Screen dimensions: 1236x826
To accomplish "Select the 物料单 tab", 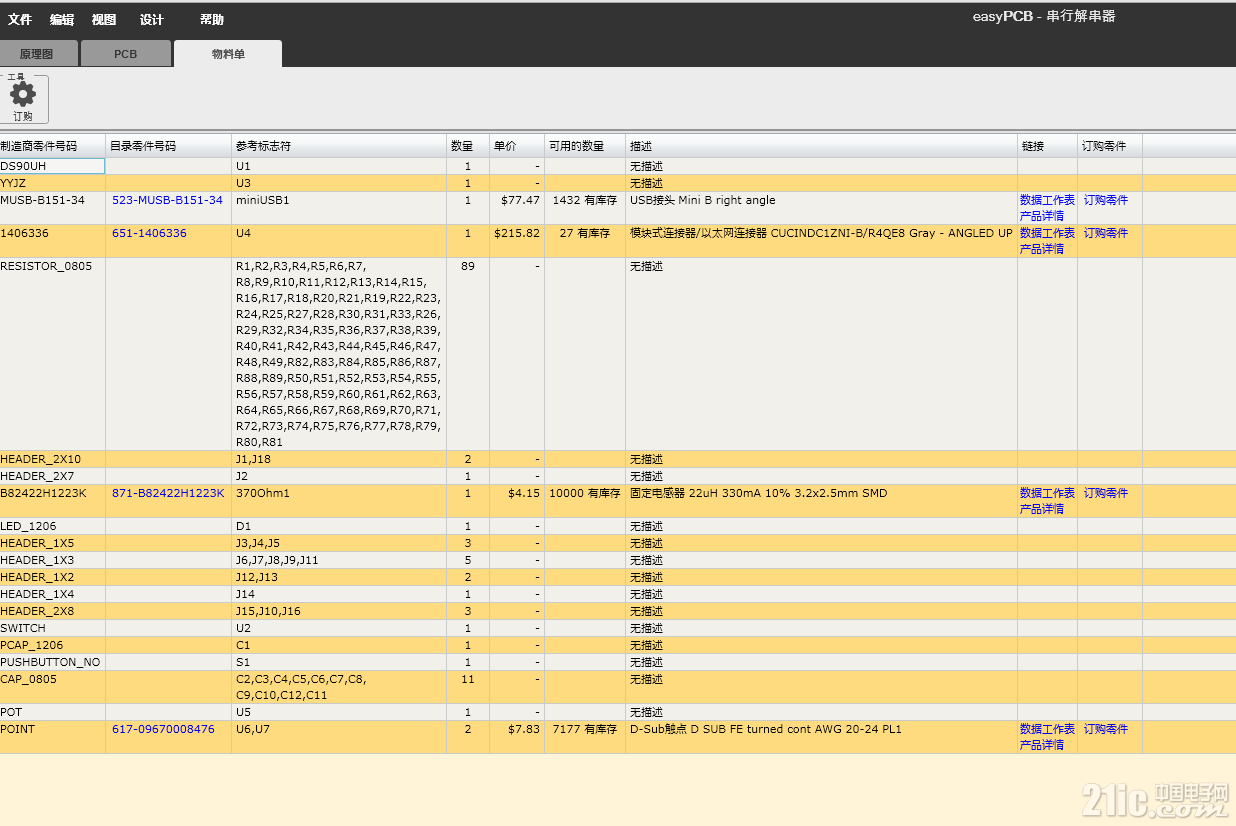I will tap(228, 54).
